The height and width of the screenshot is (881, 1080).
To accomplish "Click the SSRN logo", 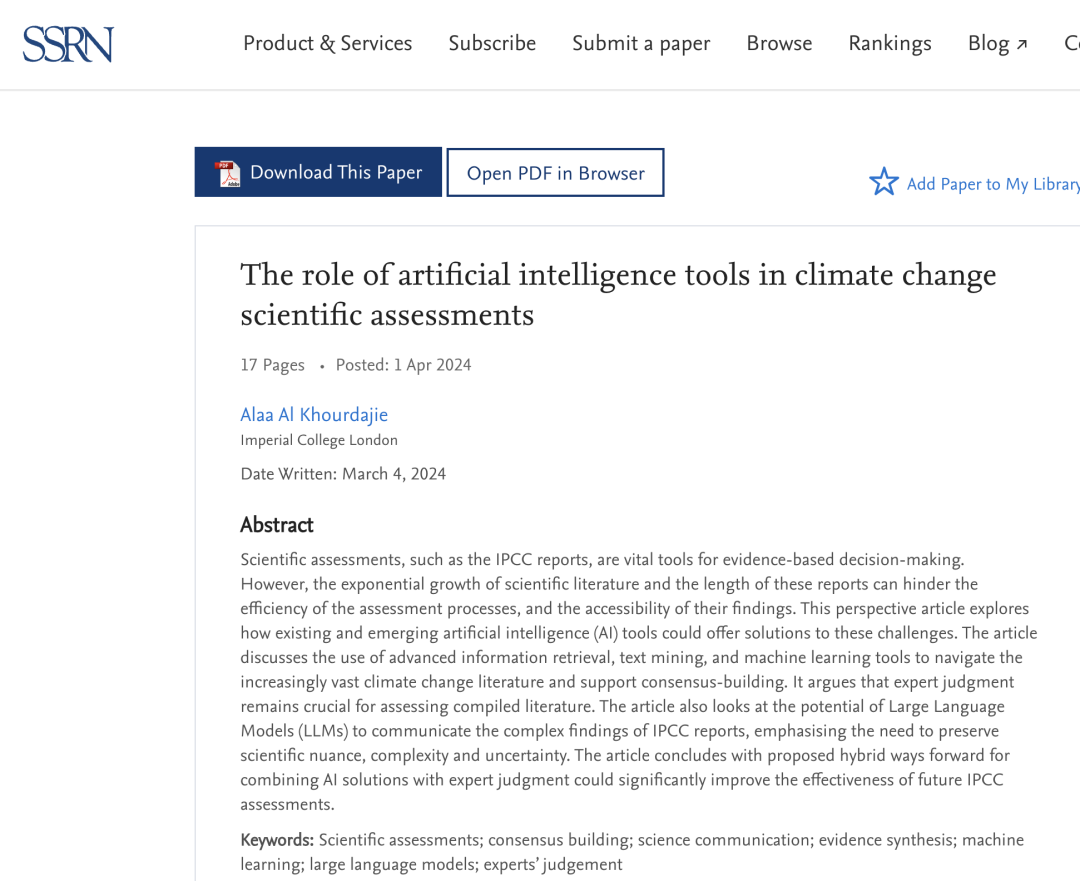I will click(x=68, y=44).
